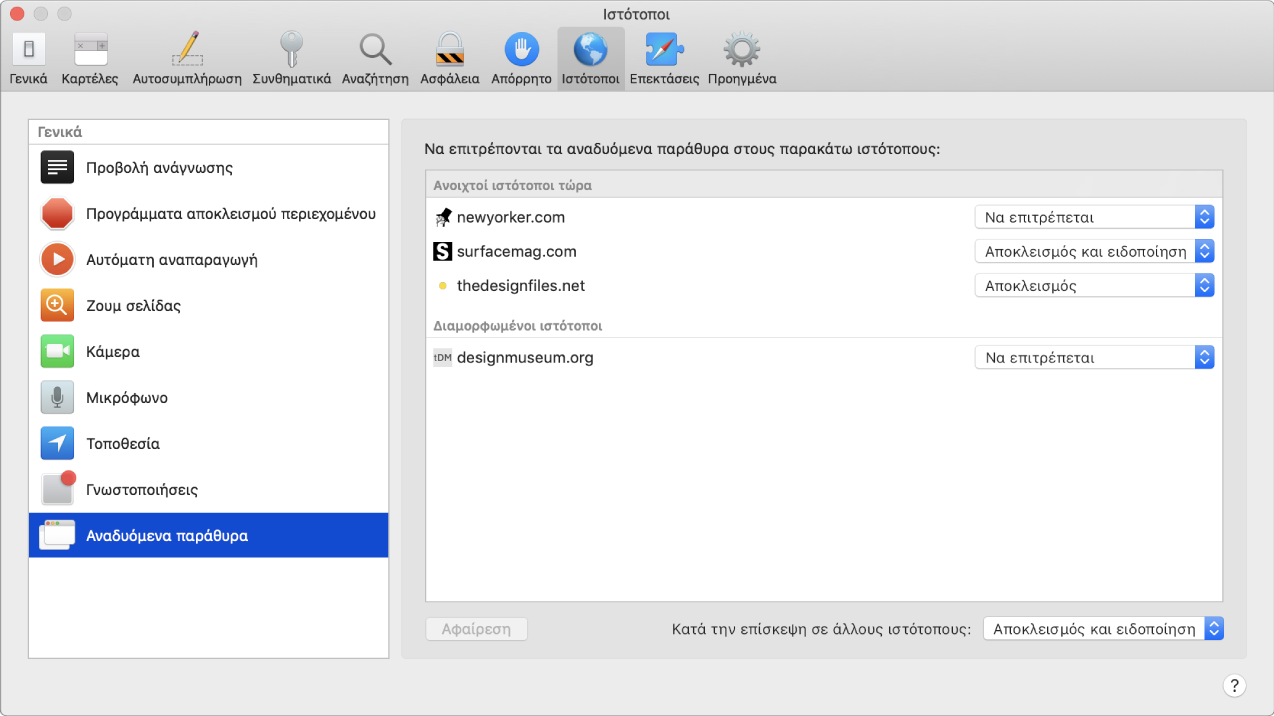This screenshot has height=716, width=1274.
Task: Click the Αφαίρεση button
Action: point(477,629)
